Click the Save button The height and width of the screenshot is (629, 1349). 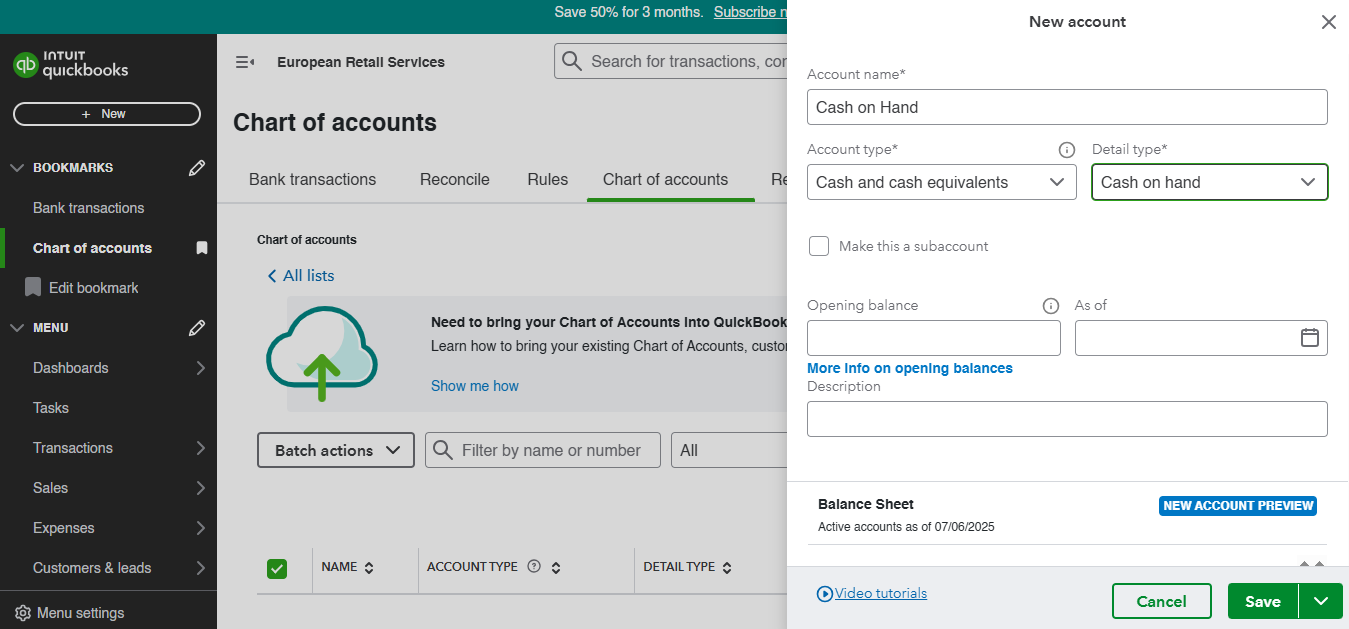tap(1263, 601)
